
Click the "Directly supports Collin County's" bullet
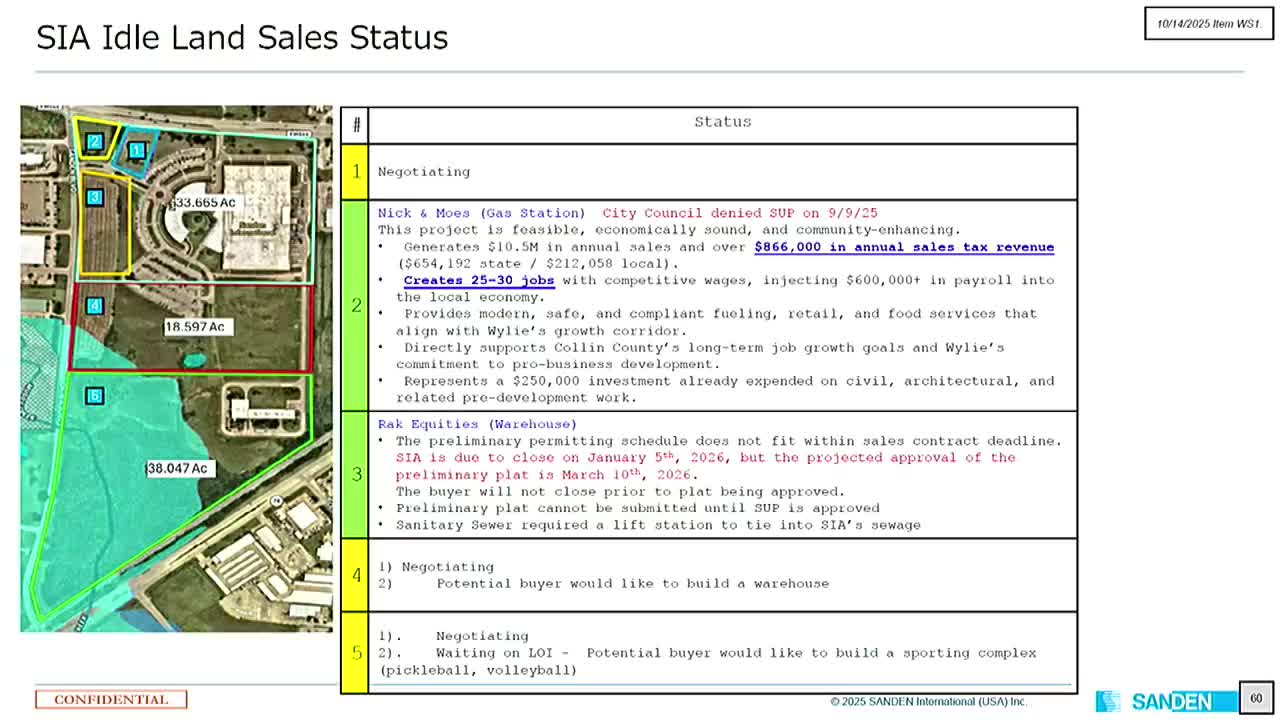(691, 356)
